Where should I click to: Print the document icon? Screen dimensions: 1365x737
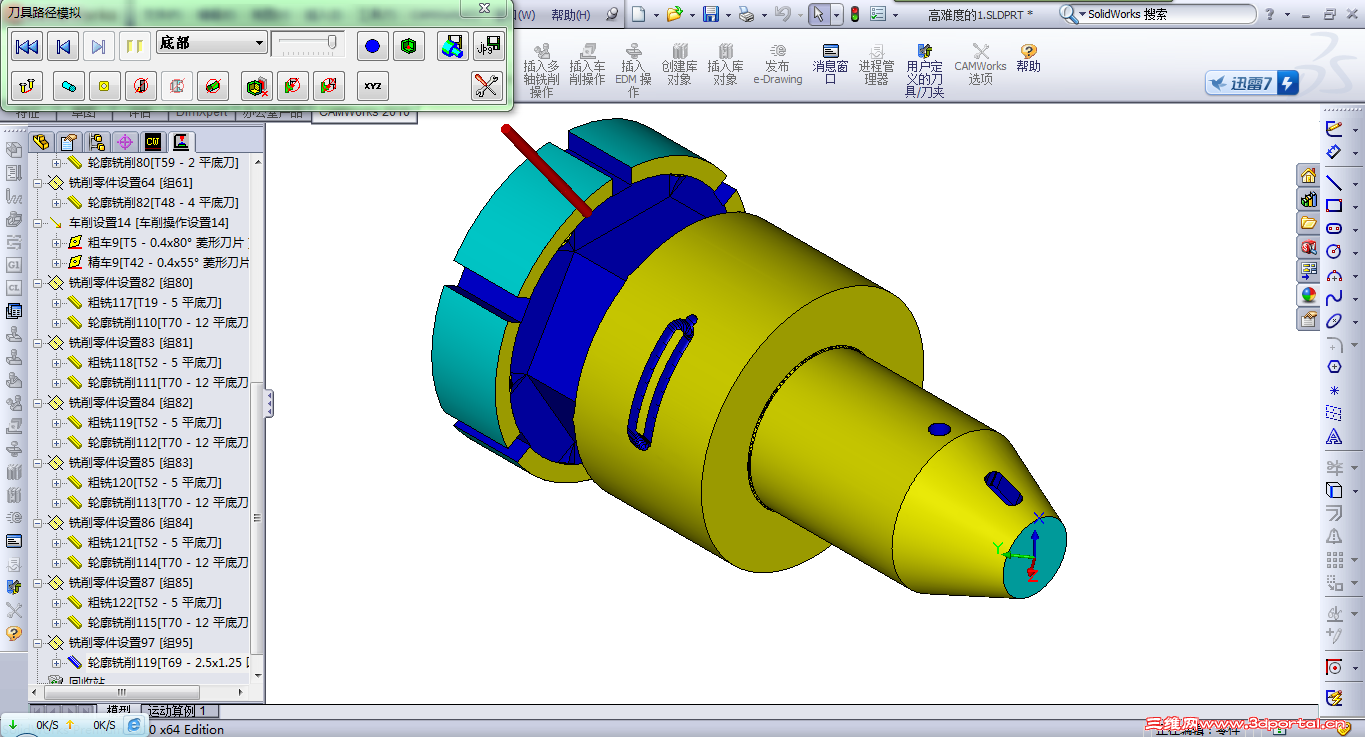pos(746,14)
